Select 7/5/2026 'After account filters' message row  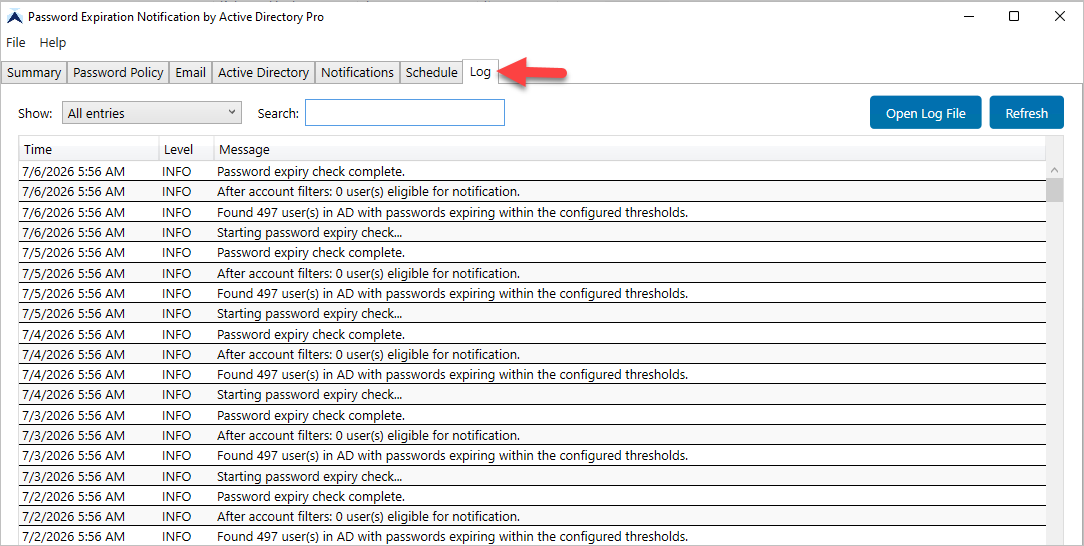(x=532, y=273)
